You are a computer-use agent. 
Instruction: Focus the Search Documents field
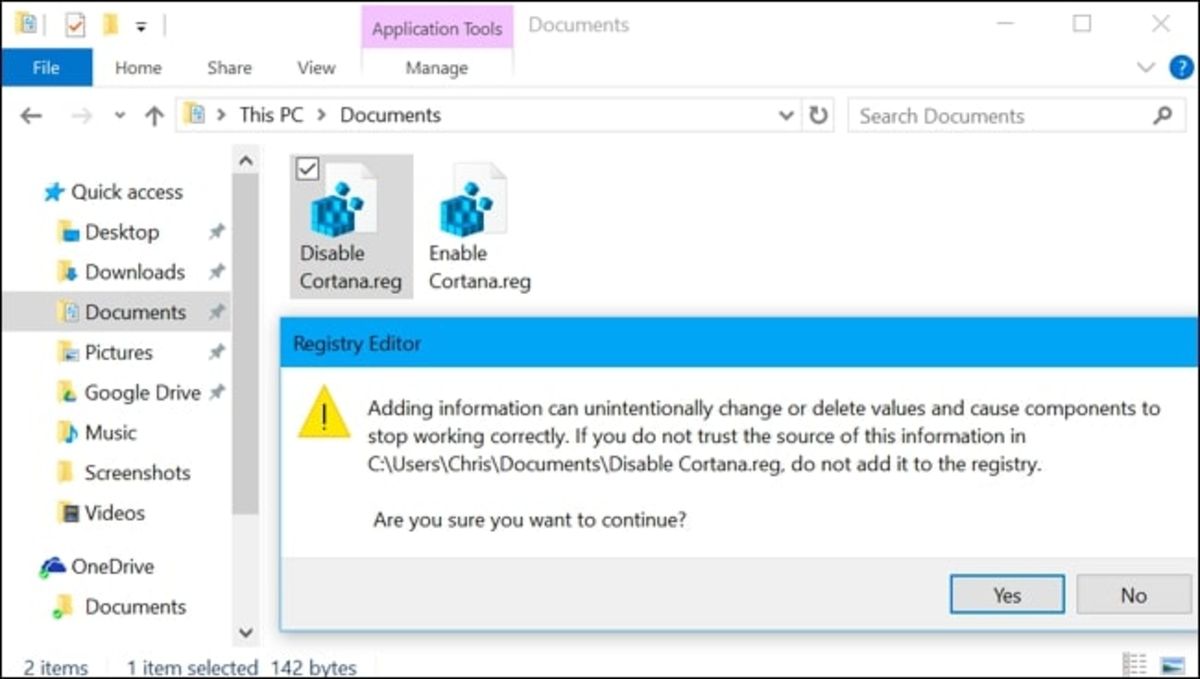(x=1016, y=116)
